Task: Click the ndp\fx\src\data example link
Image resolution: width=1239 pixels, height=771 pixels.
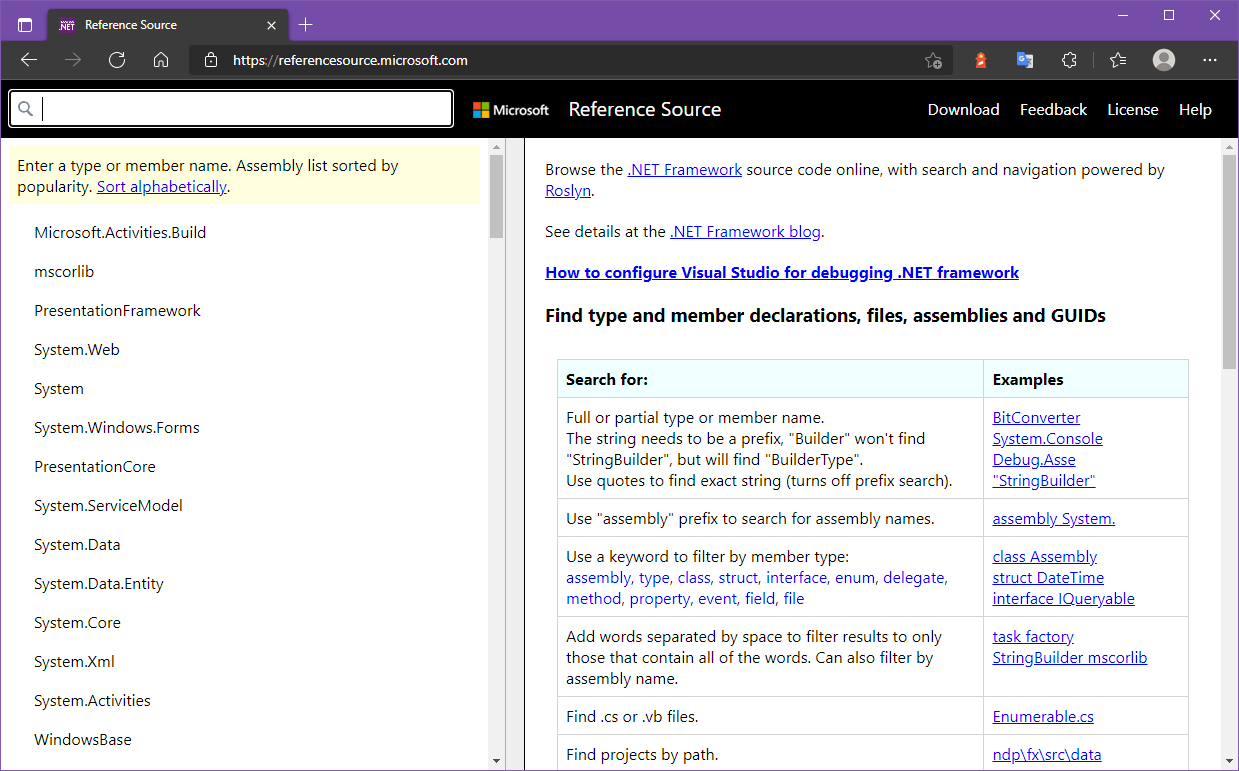Action: [x=1046, y=755]
